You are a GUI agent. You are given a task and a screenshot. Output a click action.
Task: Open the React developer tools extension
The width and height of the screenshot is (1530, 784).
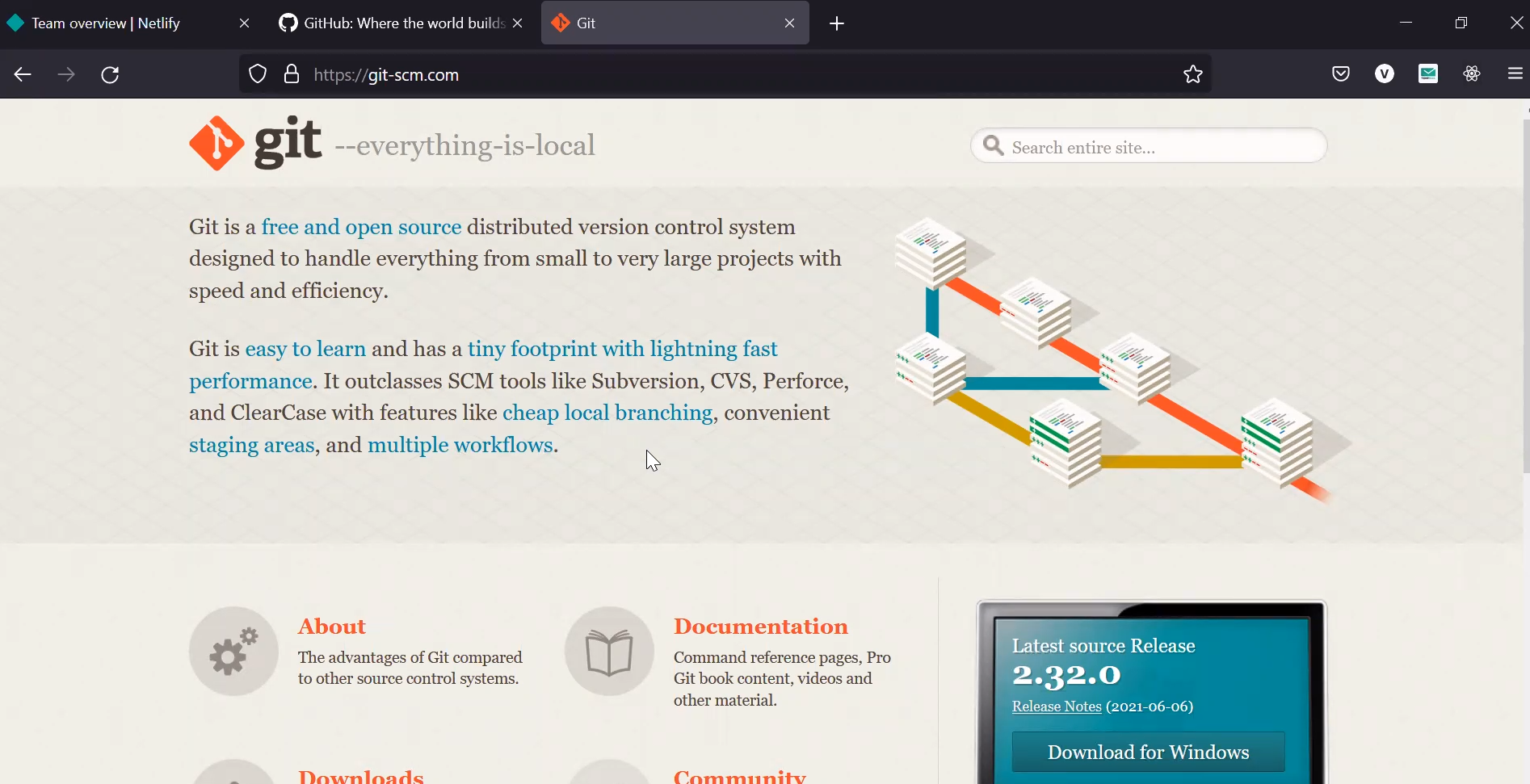[x=1472, y=74]
